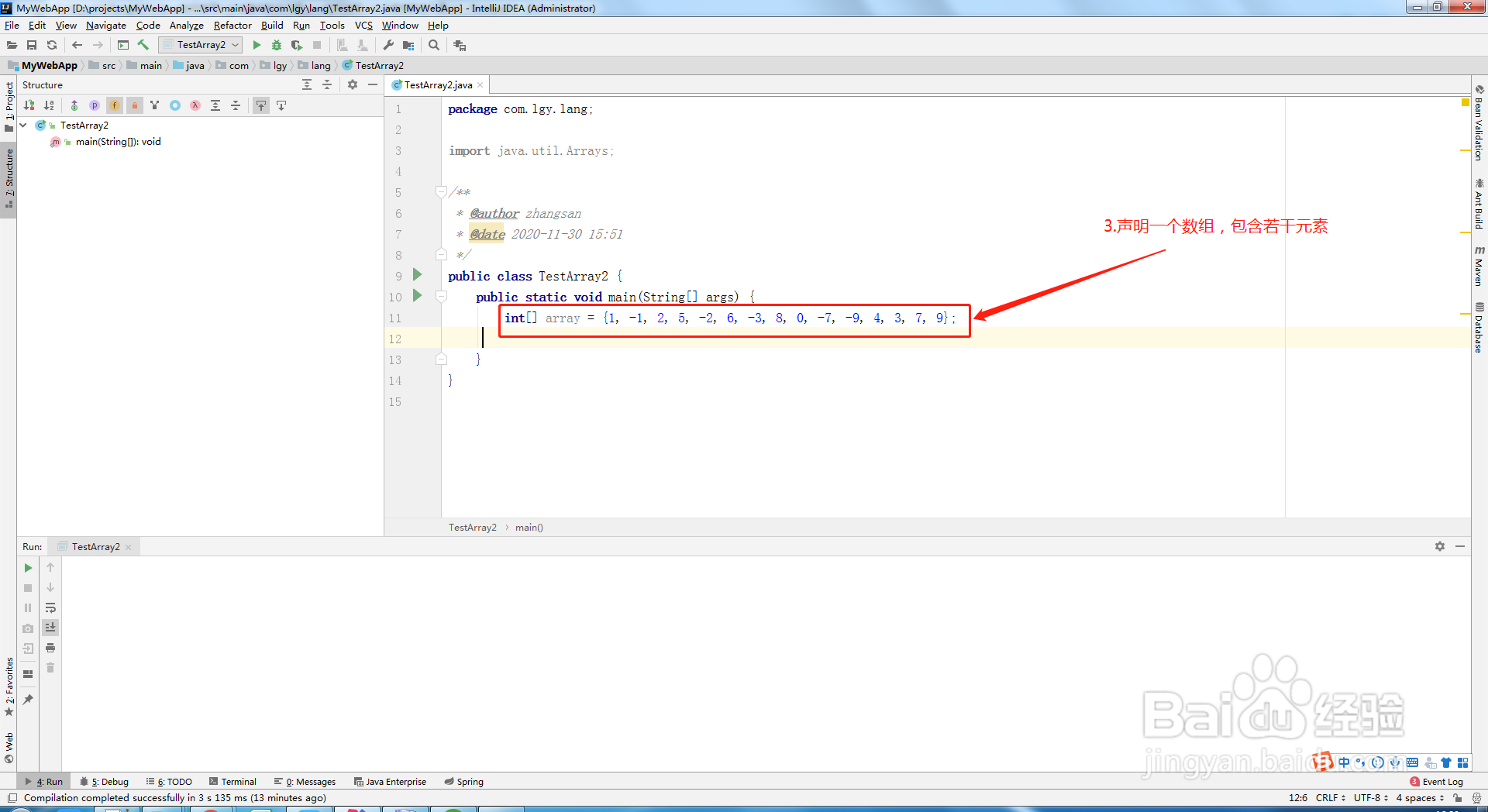Toggle Show Properties (p) filter

[95, 105]
